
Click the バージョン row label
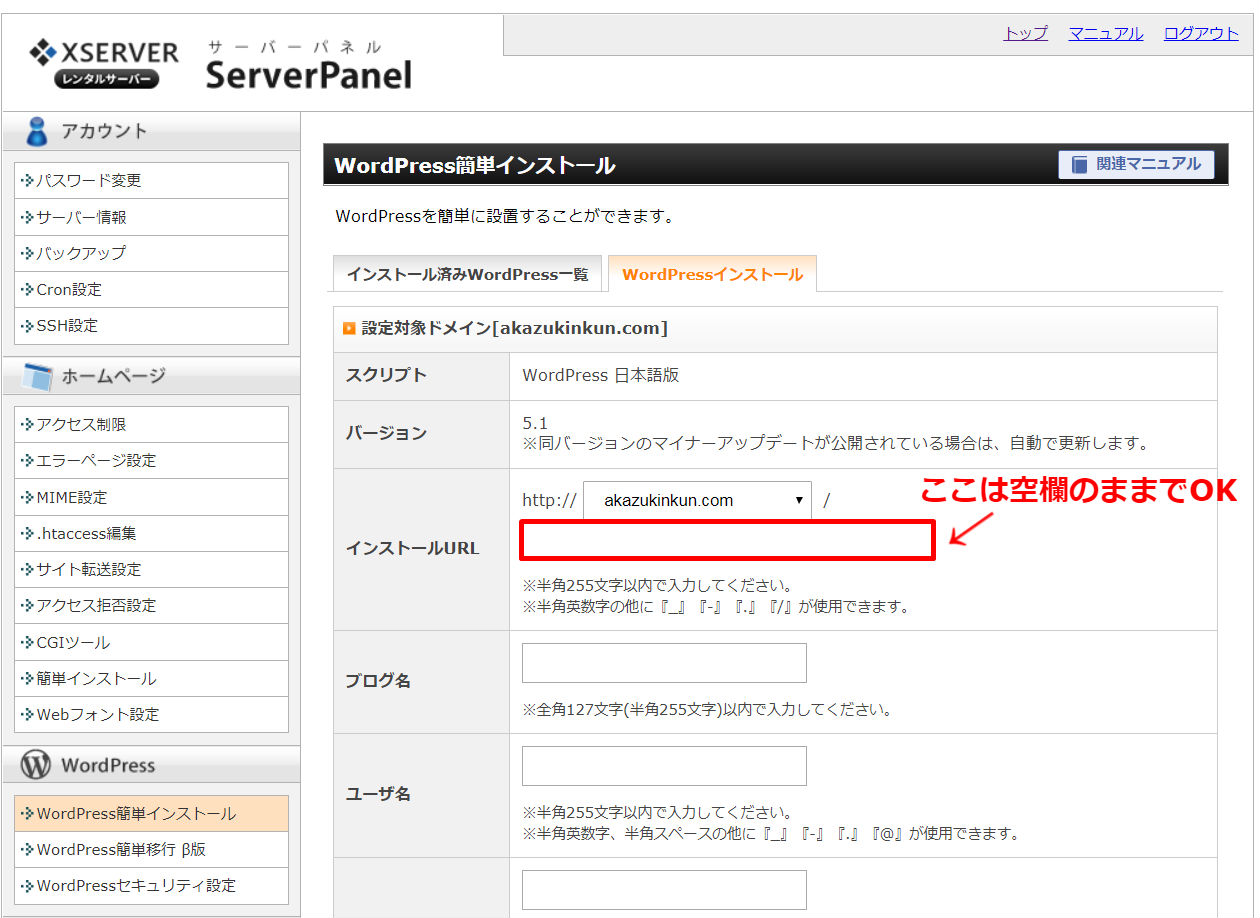point(386,433)
